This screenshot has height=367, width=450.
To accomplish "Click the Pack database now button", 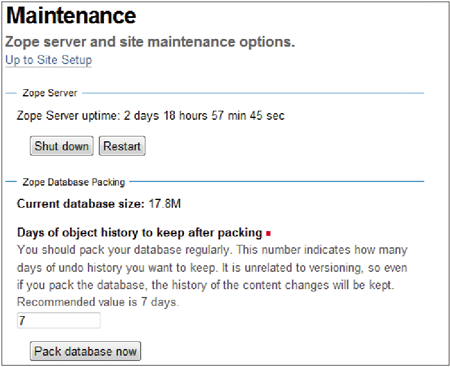I will pos(85,351).
